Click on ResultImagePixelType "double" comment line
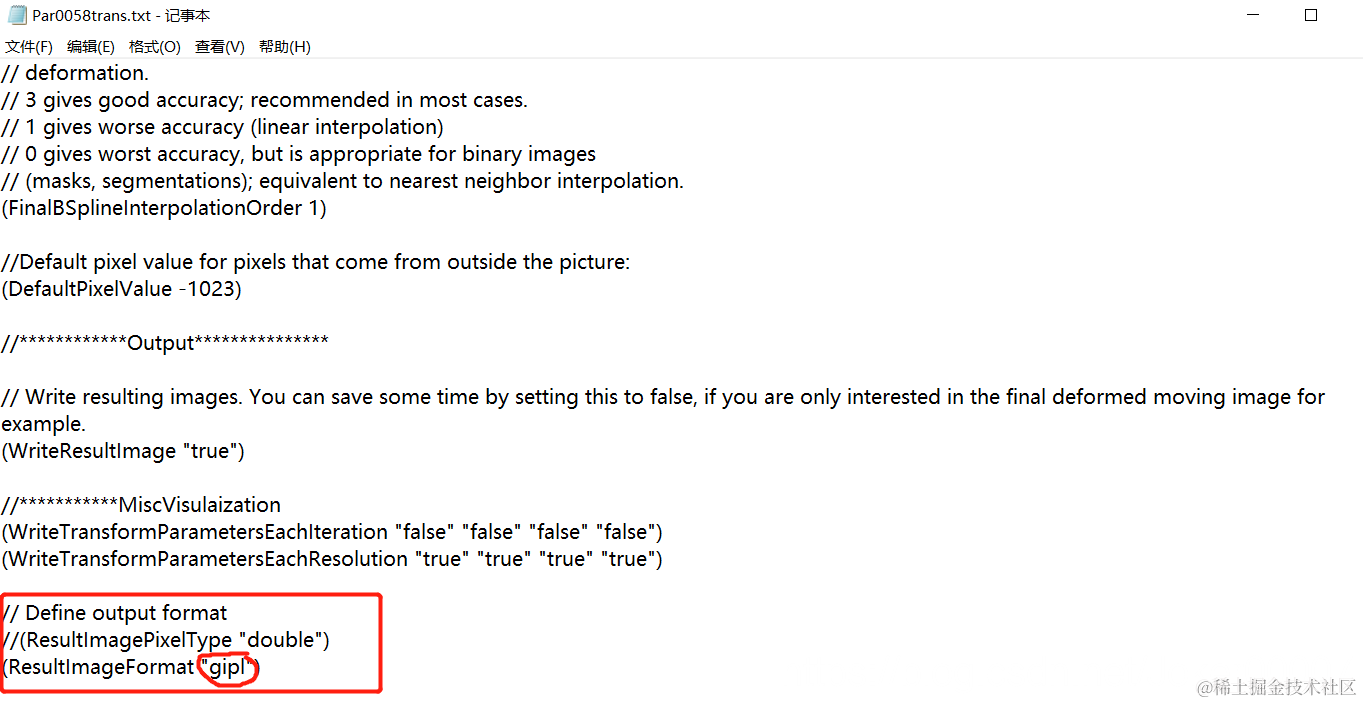The height and width of the screenshot is (704, 1363). coord(166,640)
